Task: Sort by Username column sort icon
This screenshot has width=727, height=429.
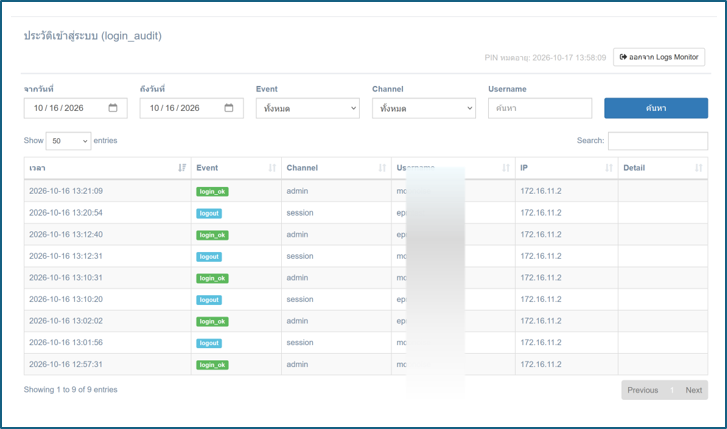Action: click(506, 168)
